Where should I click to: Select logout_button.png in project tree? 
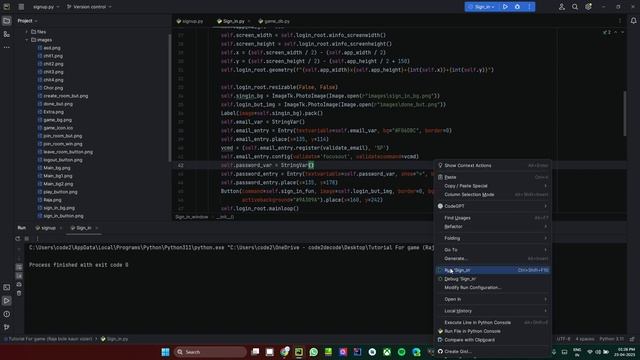coord(62,160)
